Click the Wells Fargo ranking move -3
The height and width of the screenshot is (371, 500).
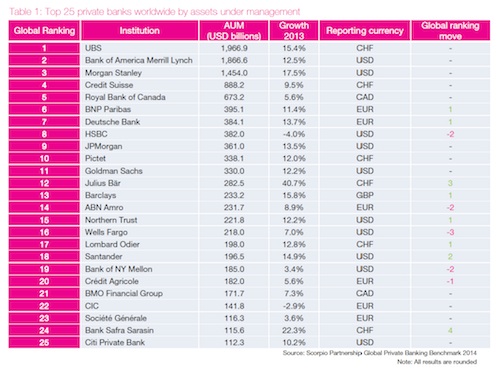tap(450, 232)
